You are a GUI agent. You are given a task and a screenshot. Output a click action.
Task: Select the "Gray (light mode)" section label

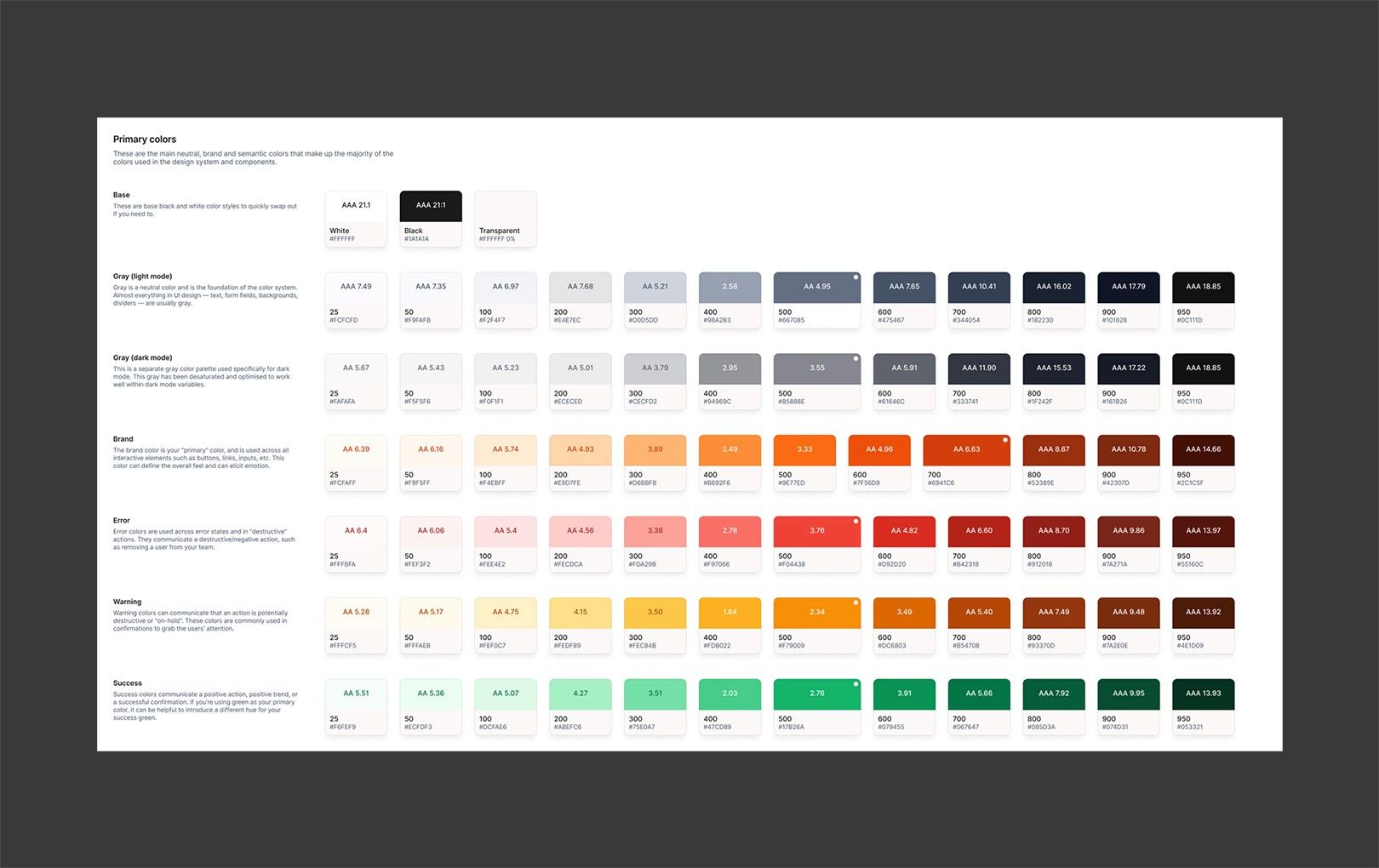(142, 277)
